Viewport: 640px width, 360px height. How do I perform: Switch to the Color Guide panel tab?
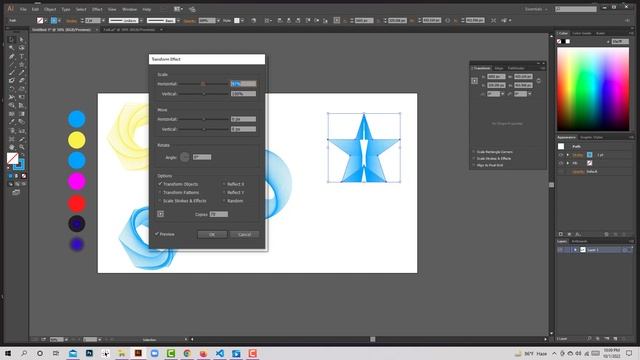pos(582,33)
